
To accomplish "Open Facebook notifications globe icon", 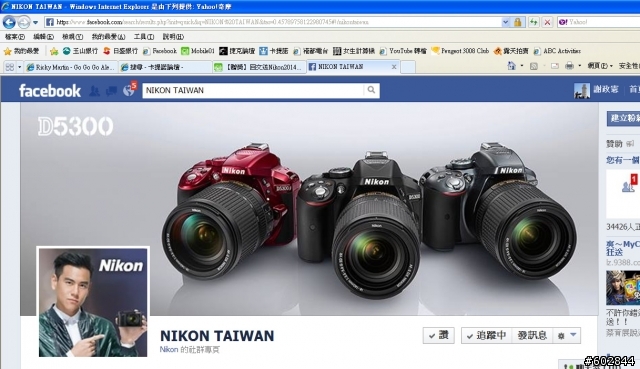I will (129, 91).
